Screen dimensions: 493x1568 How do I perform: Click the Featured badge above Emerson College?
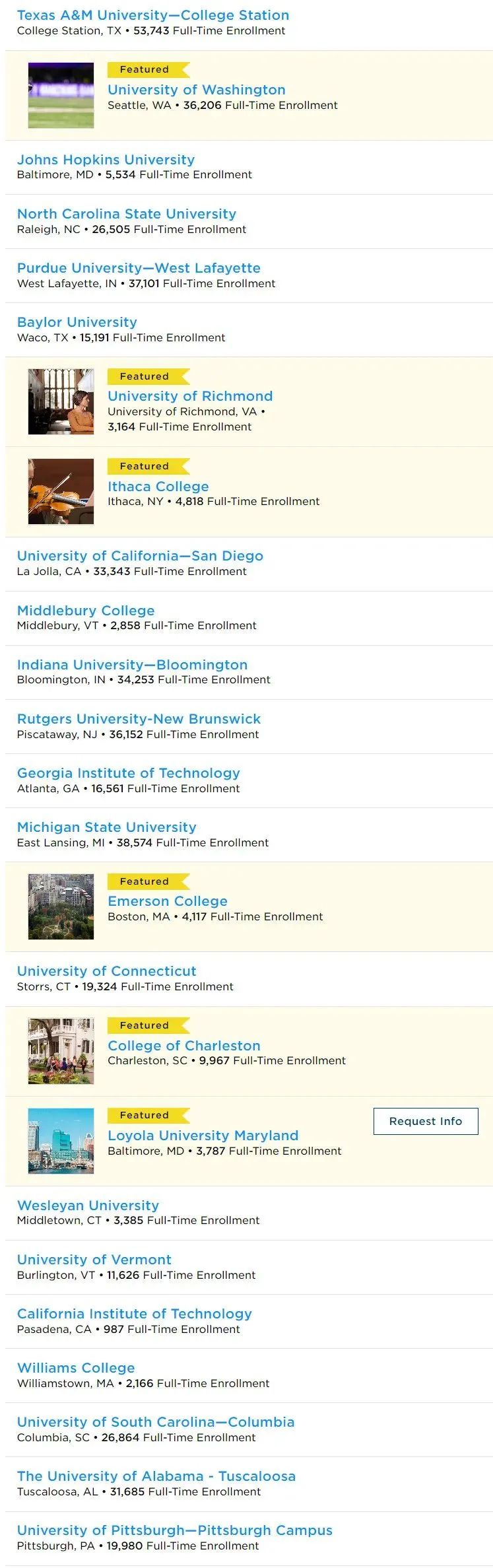[145, 881]
